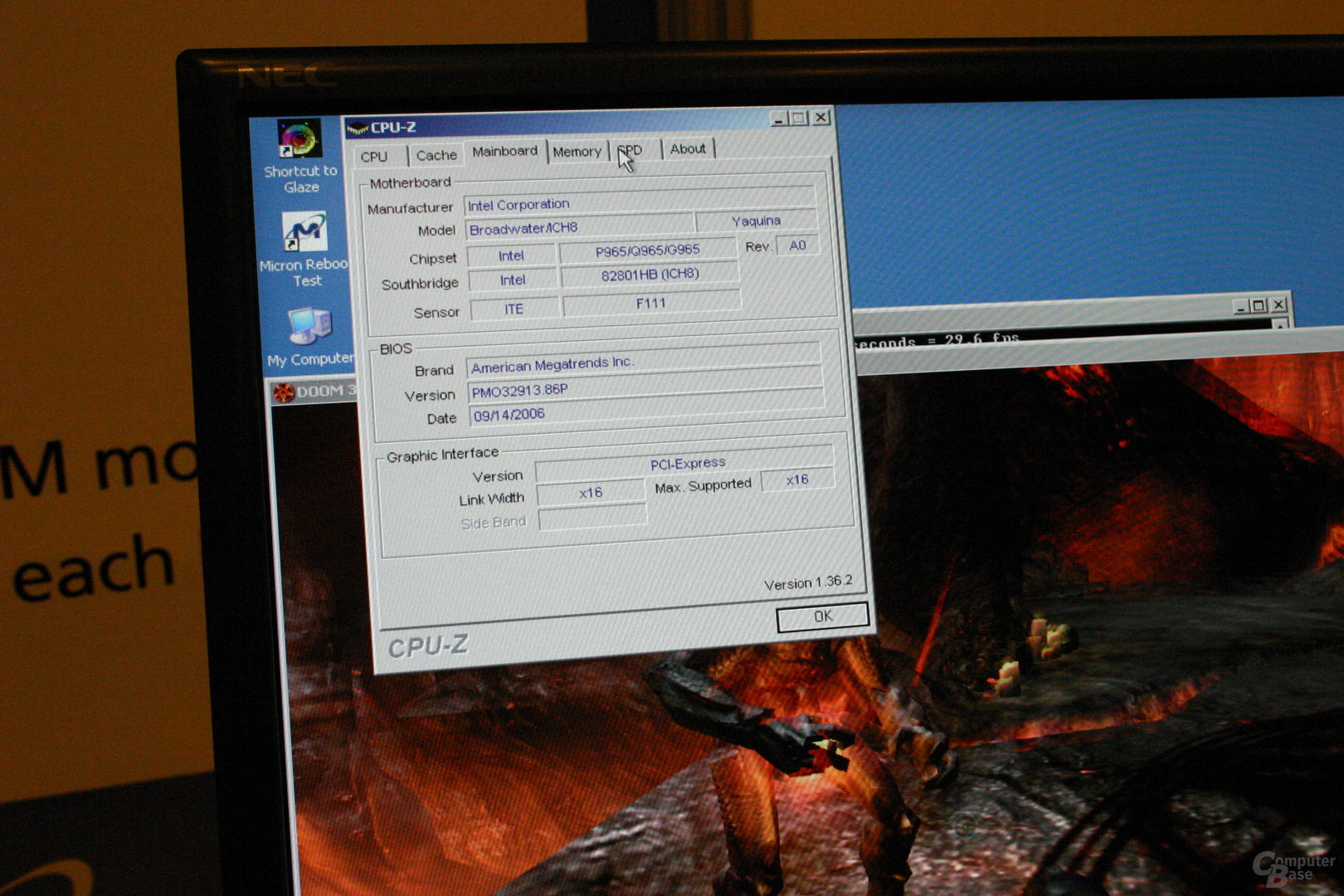Screen dimensions: 1344x896
Task: Click the Model field showing Broadwater/ICH8
Action: pyautogui.click(x=579, y=226)
